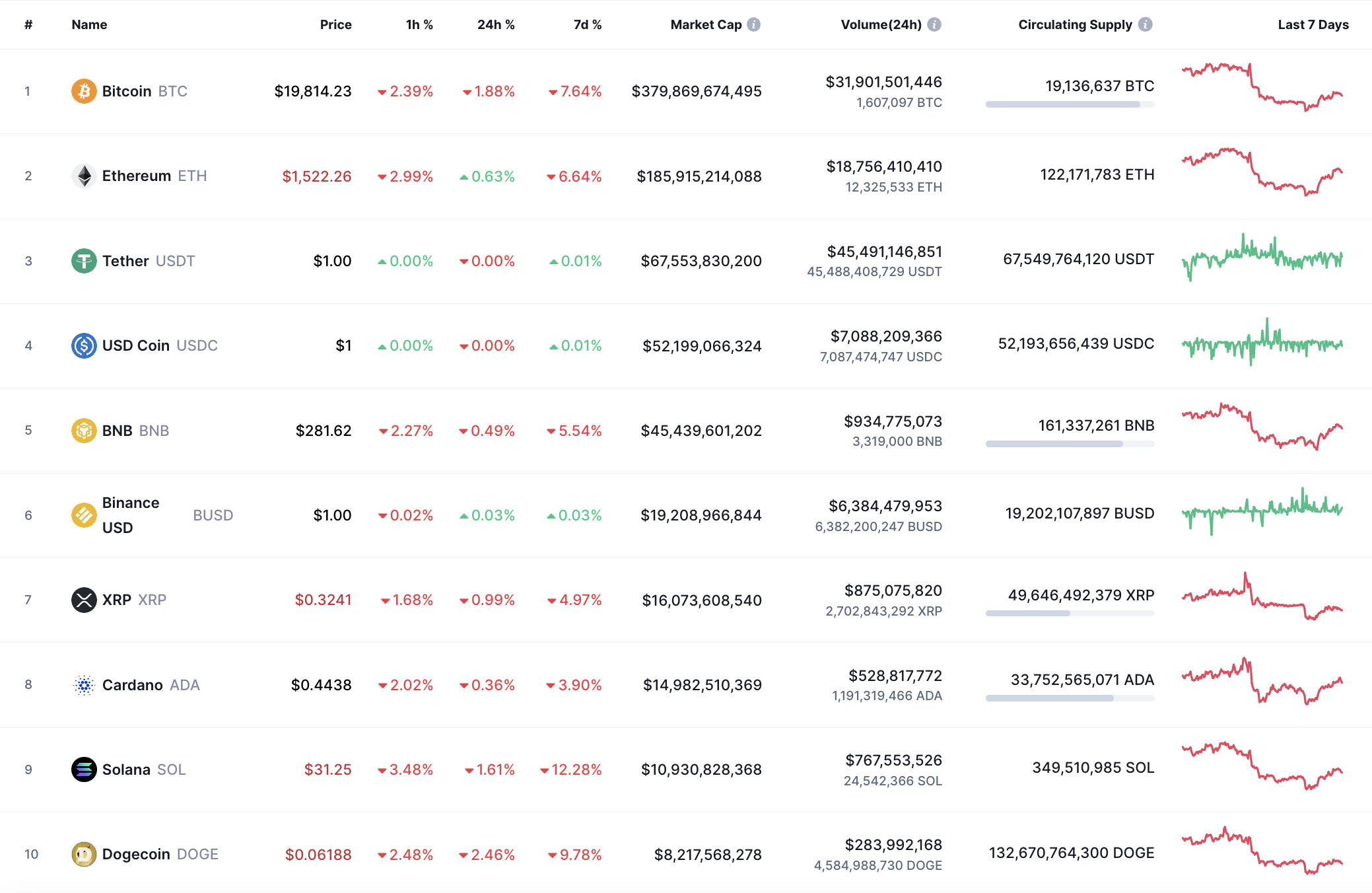This screenshot has height=893, width=1372.
Task: Click the Solana logo icon
Action: tap(84, 769)
